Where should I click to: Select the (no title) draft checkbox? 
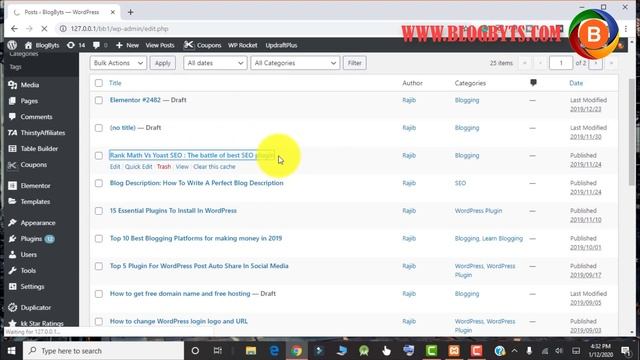99,128
